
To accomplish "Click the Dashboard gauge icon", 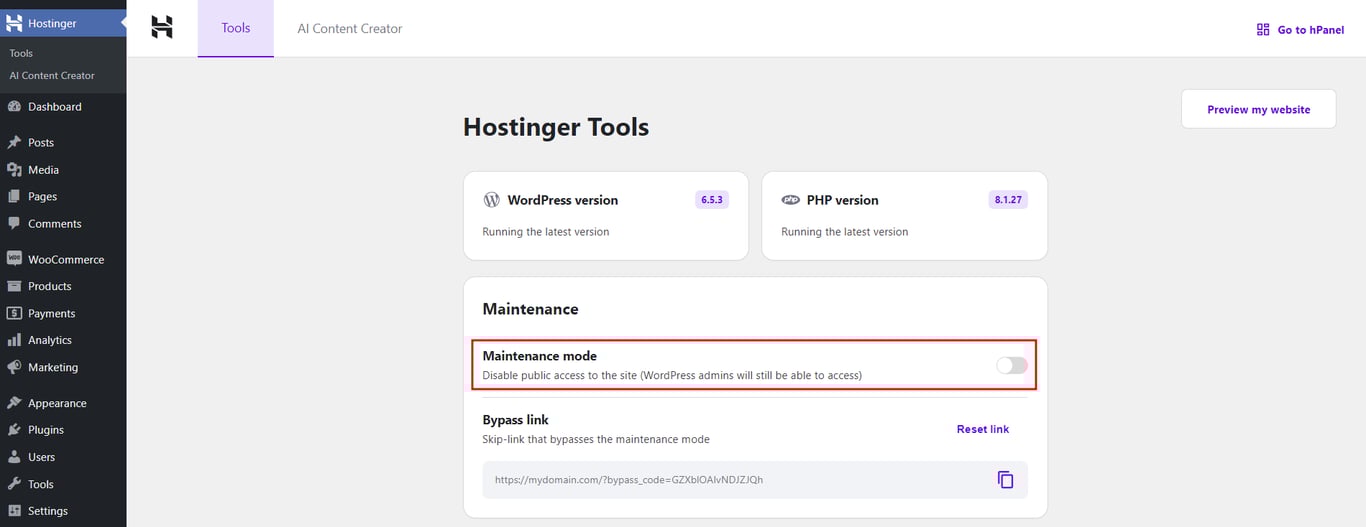I will pyautogui.click(x=14, y=106).
